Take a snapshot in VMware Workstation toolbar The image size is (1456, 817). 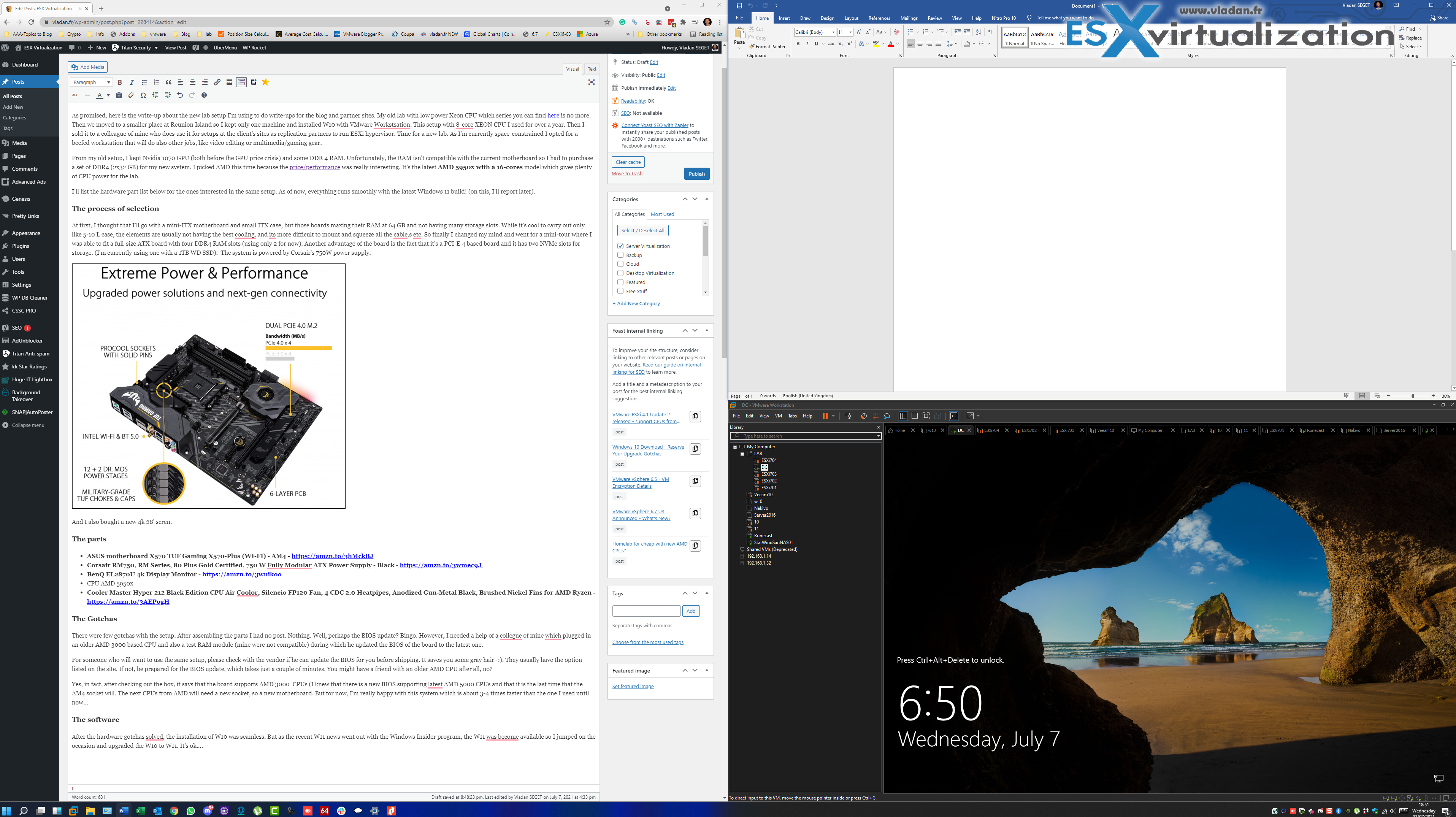(864, 416)
